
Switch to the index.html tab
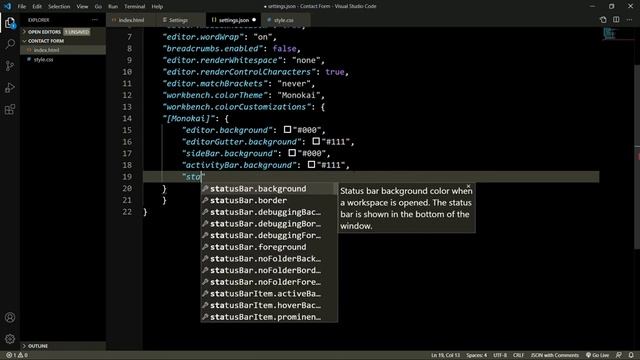click(131, 20)
